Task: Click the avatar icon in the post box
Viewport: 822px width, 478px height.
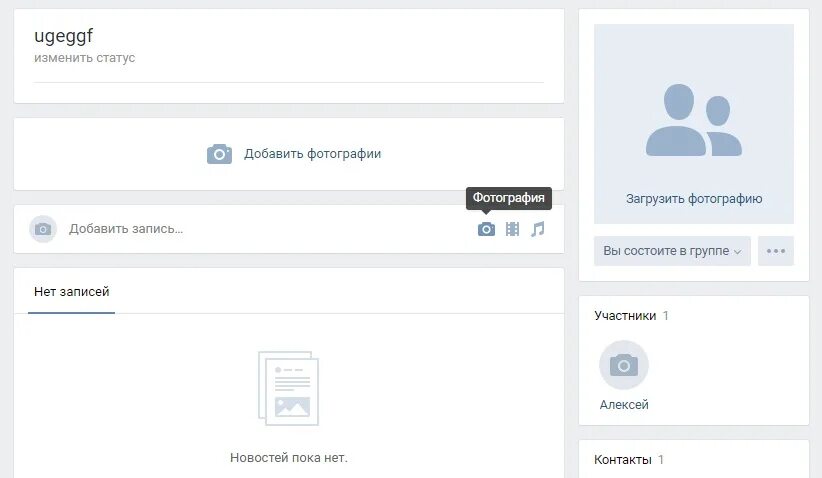Action: pyautogui.click(x=43, y=229)
